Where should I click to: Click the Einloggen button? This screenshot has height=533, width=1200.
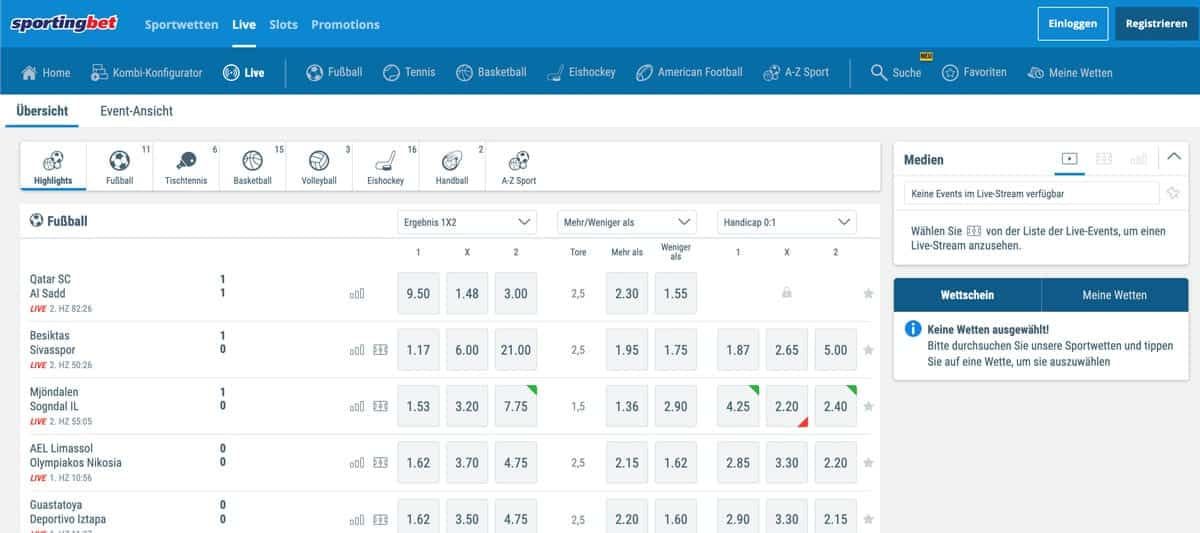click(x=1073, y=23)
